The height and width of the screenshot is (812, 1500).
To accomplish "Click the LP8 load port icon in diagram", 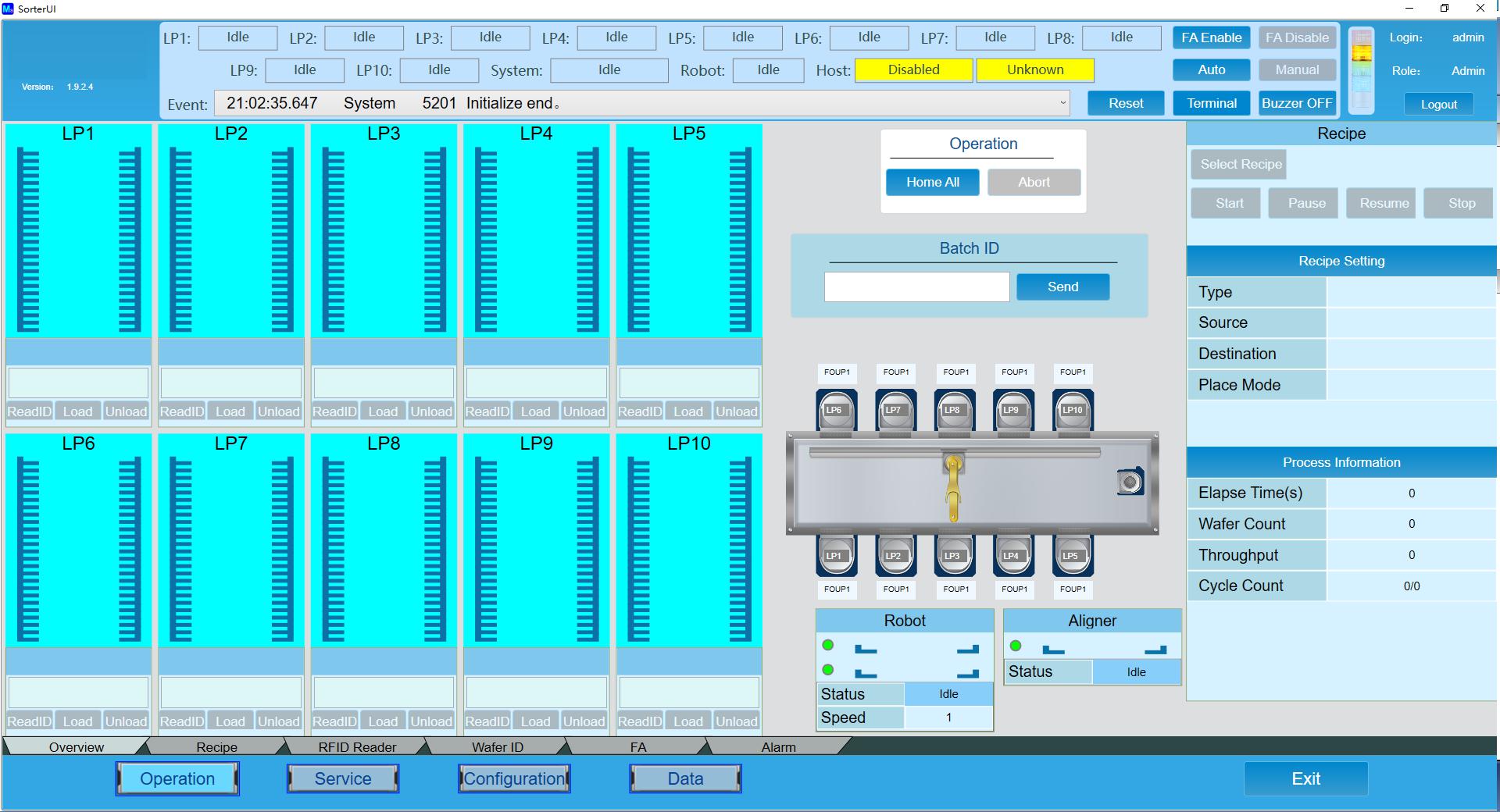I will [x=954, y=411].
